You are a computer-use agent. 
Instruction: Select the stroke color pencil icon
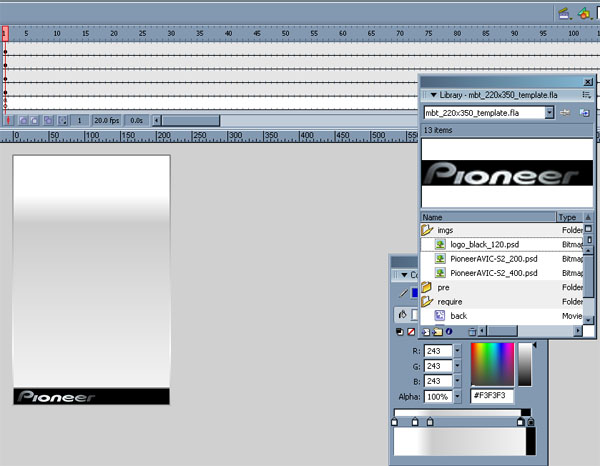(x=403, y=293)
